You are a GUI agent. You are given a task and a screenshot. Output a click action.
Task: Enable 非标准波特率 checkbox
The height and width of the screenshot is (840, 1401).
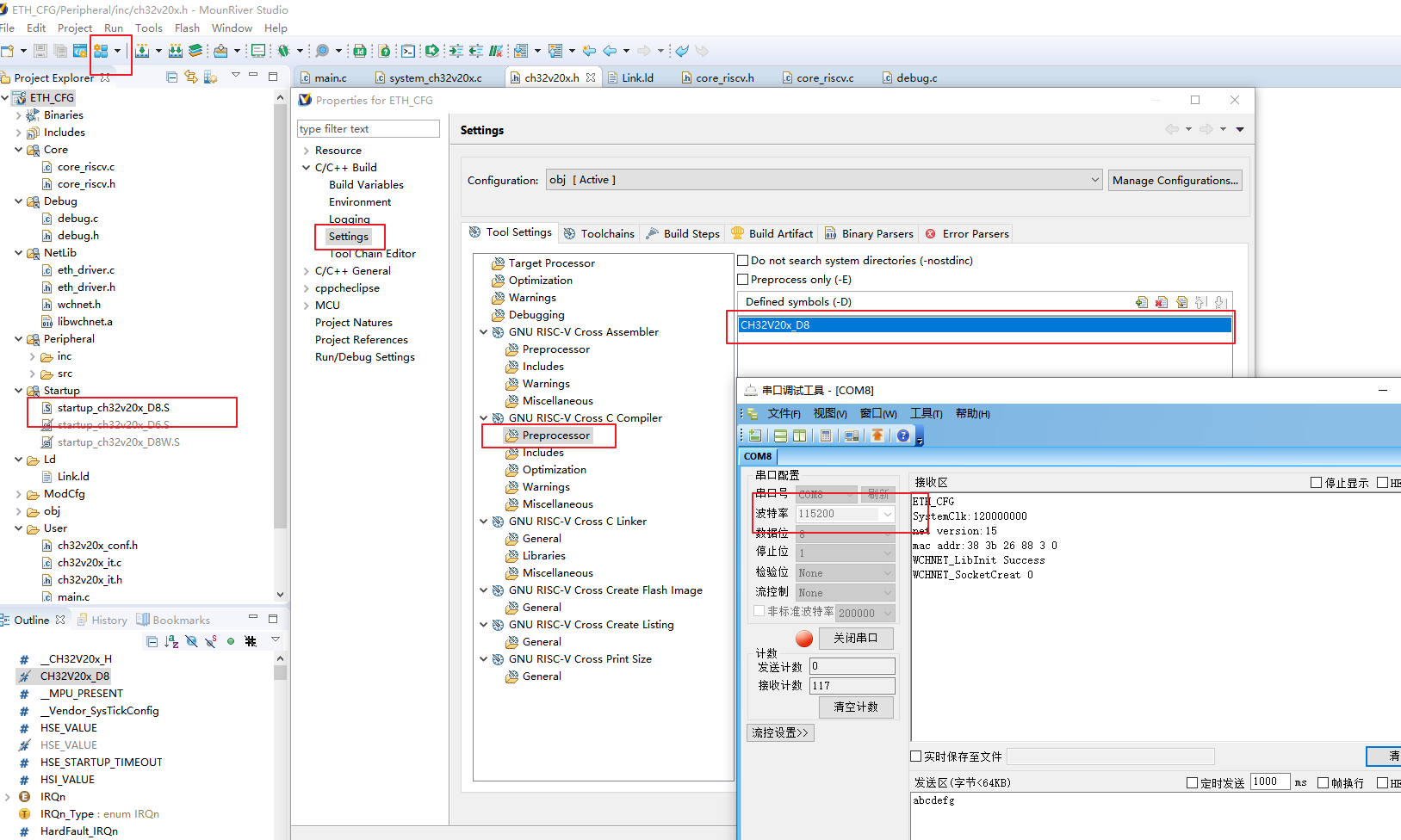tap(759, 611)
